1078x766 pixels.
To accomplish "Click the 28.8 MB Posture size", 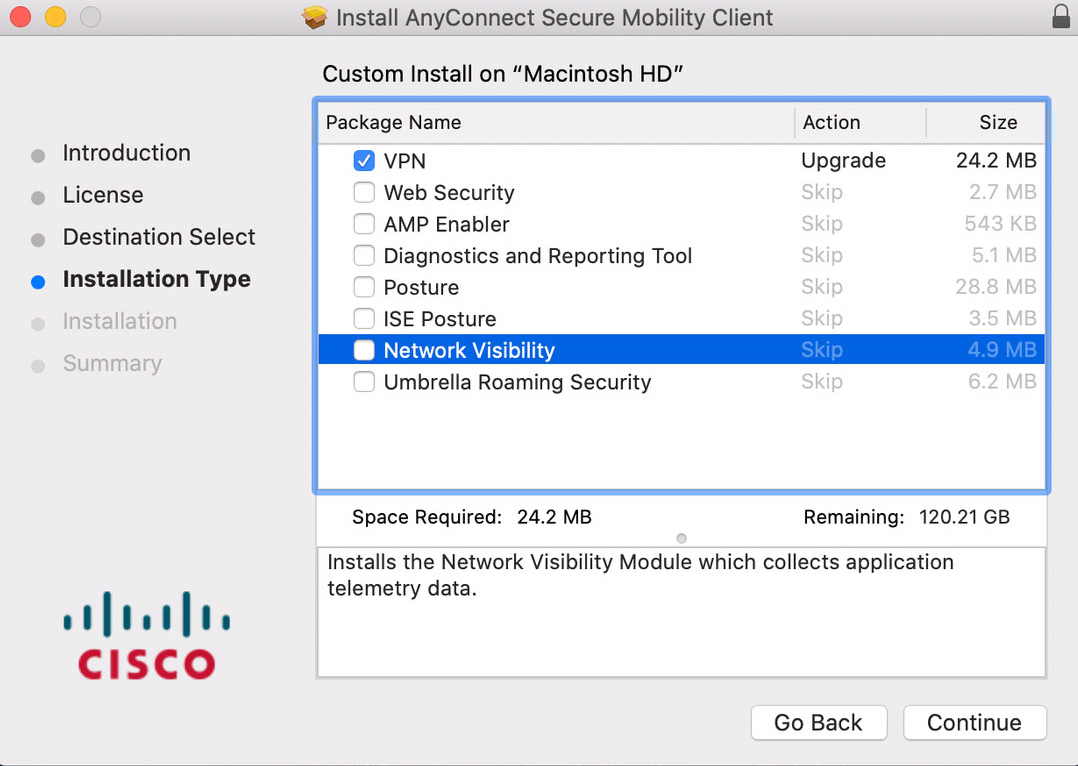I will (x=996, y=287).
